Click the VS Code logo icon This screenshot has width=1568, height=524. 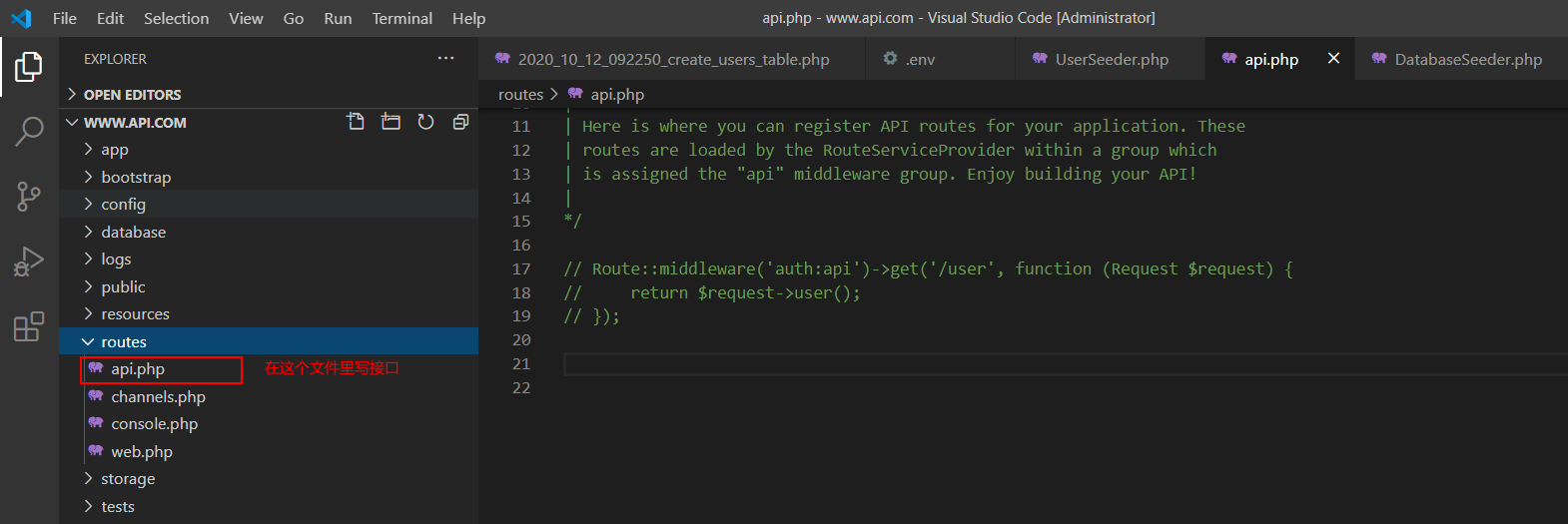[21, 18]
